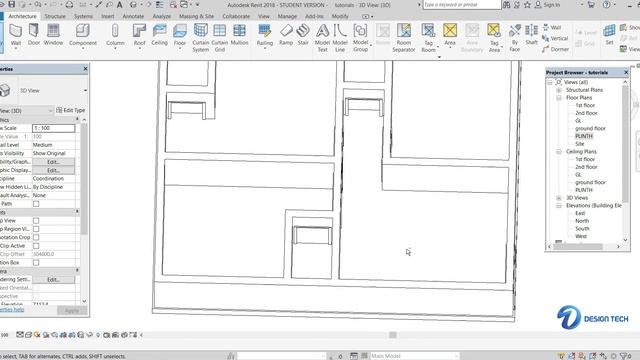Open the PLINTH floor plan view
The height and width of the screenshot is (360, 640).
[584, 136]
